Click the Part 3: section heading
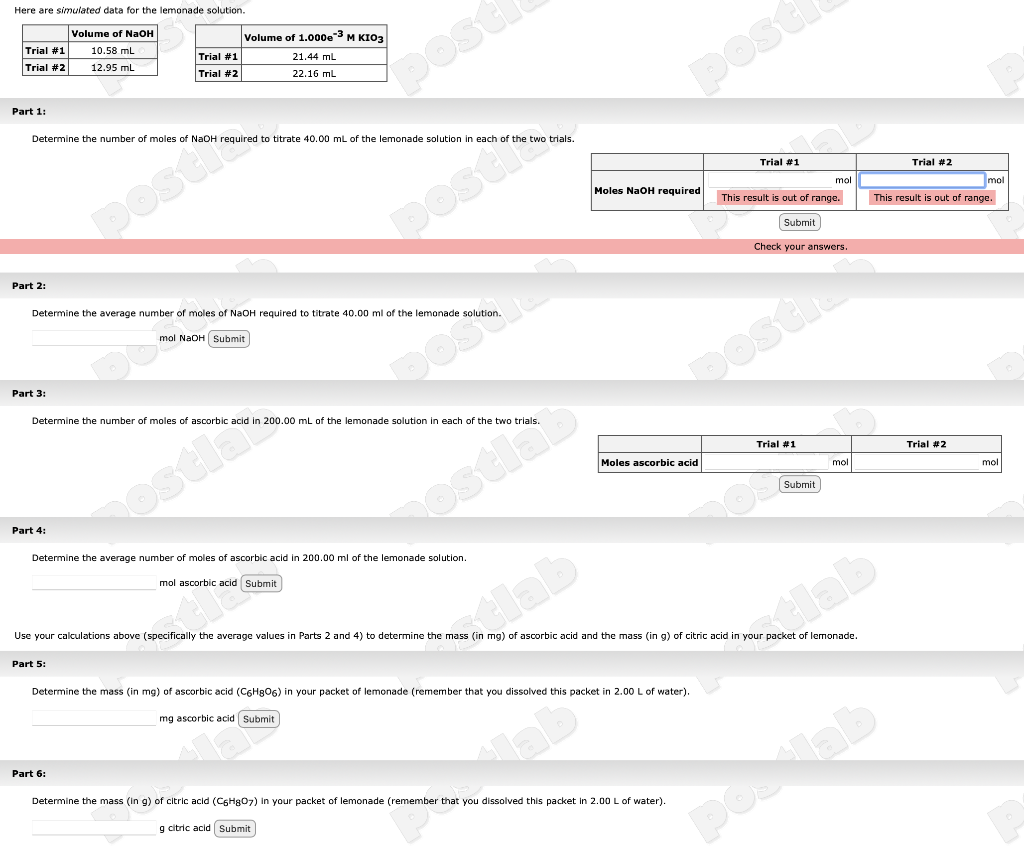The height and width of the screenshot is (850, 1024). tap(29, 394)
